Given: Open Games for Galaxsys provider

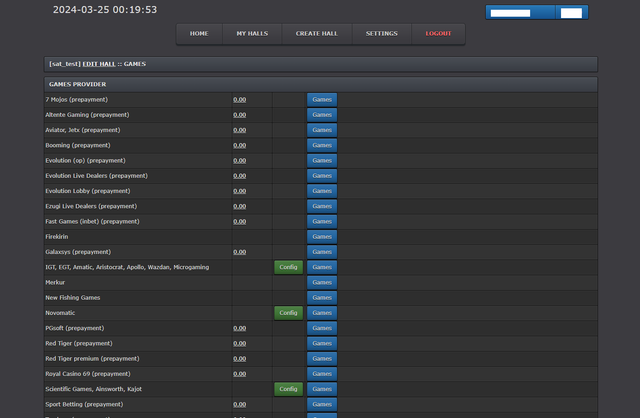Looking at the screenshot, I should point(322,252).
